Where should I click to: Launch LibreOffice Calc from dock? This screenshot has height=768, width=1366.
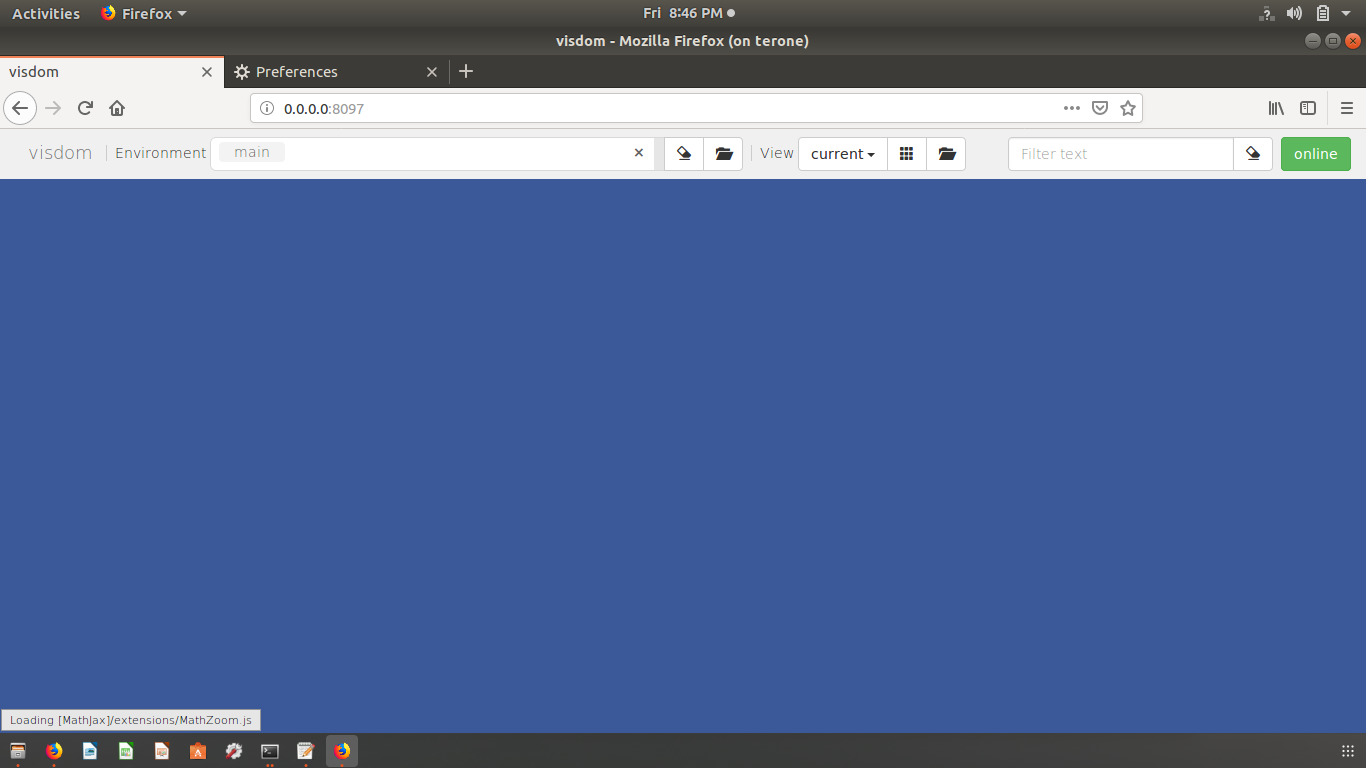(126, 751)
